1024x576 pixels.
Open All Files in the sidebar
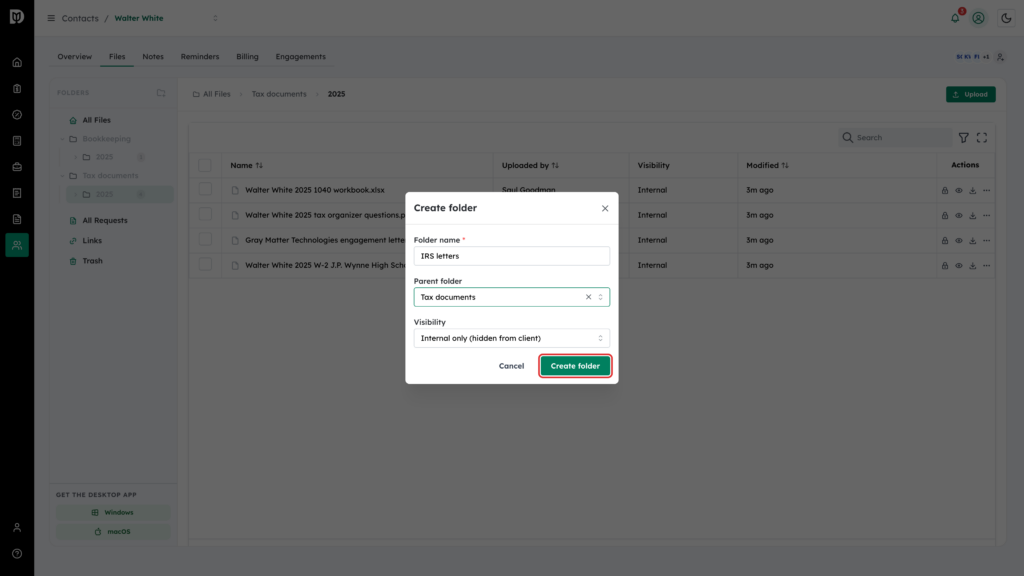[96, 120]
